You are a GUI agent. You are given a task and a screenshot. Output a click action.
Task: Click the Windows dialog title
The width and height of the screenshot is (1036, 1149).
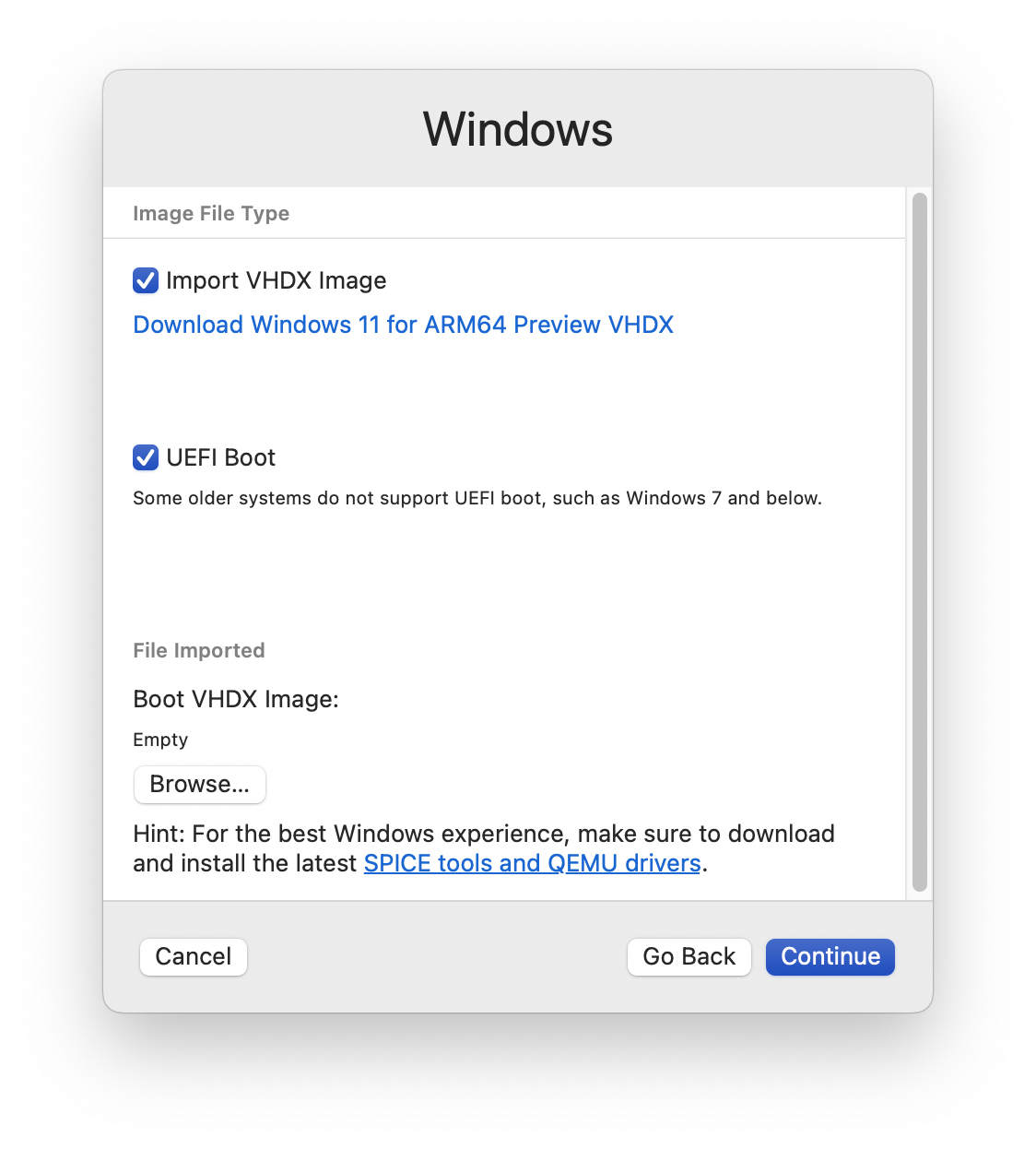coord(517,128)
